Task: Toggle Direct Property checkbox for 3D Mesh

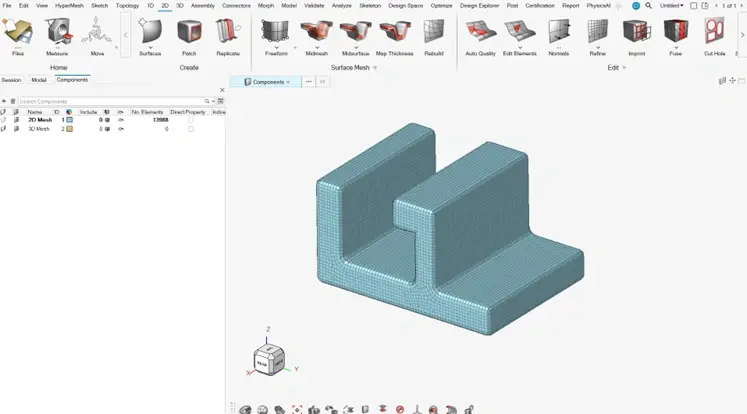Action: [191, 129]
